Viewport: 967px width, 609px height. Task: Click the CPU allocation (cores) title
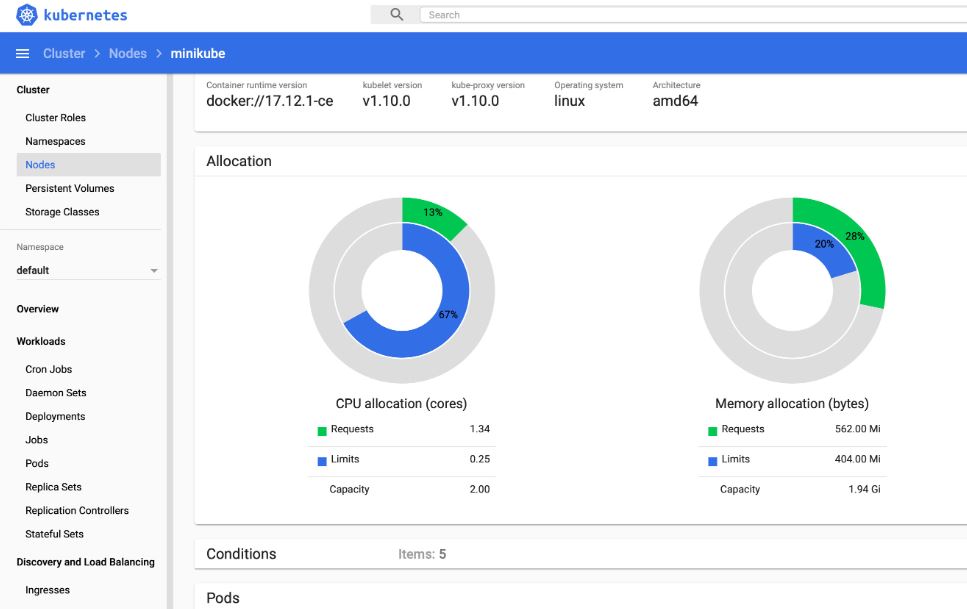coord(401,404)
